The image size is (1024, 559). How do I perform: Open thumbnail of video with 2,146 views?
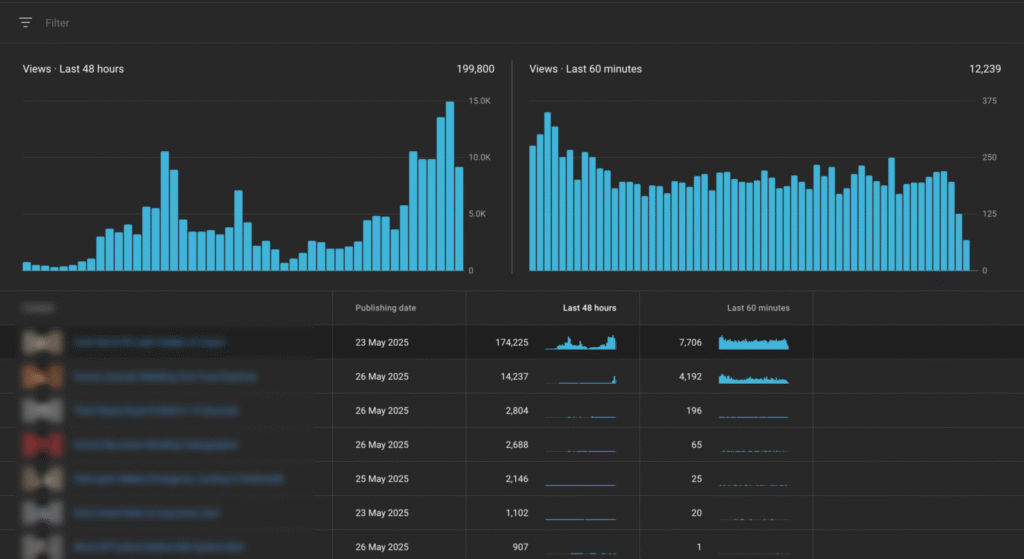[x=42, y=479]
